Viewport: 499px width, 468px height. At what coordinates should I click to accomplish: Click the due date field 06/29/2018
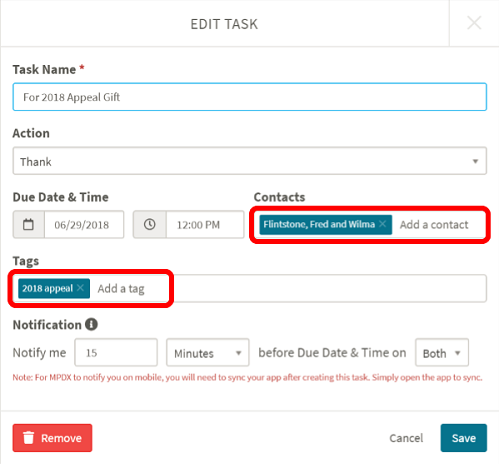(x=84, y=224)
